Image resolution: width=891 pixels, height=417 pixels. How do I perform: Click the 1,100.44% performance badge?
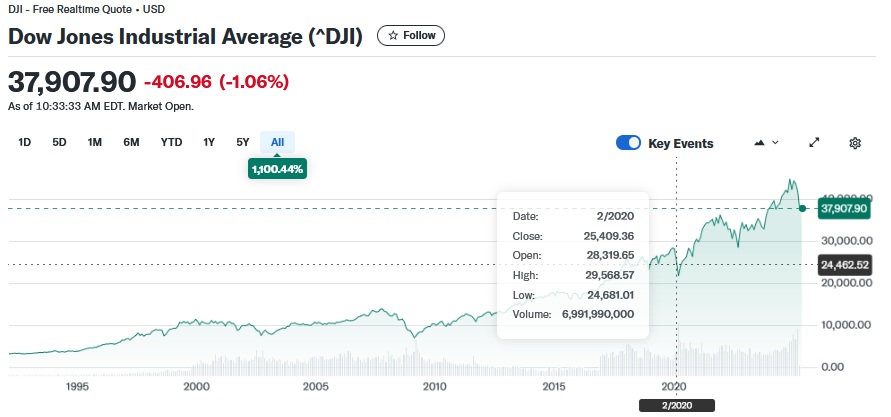click(277, 169)
